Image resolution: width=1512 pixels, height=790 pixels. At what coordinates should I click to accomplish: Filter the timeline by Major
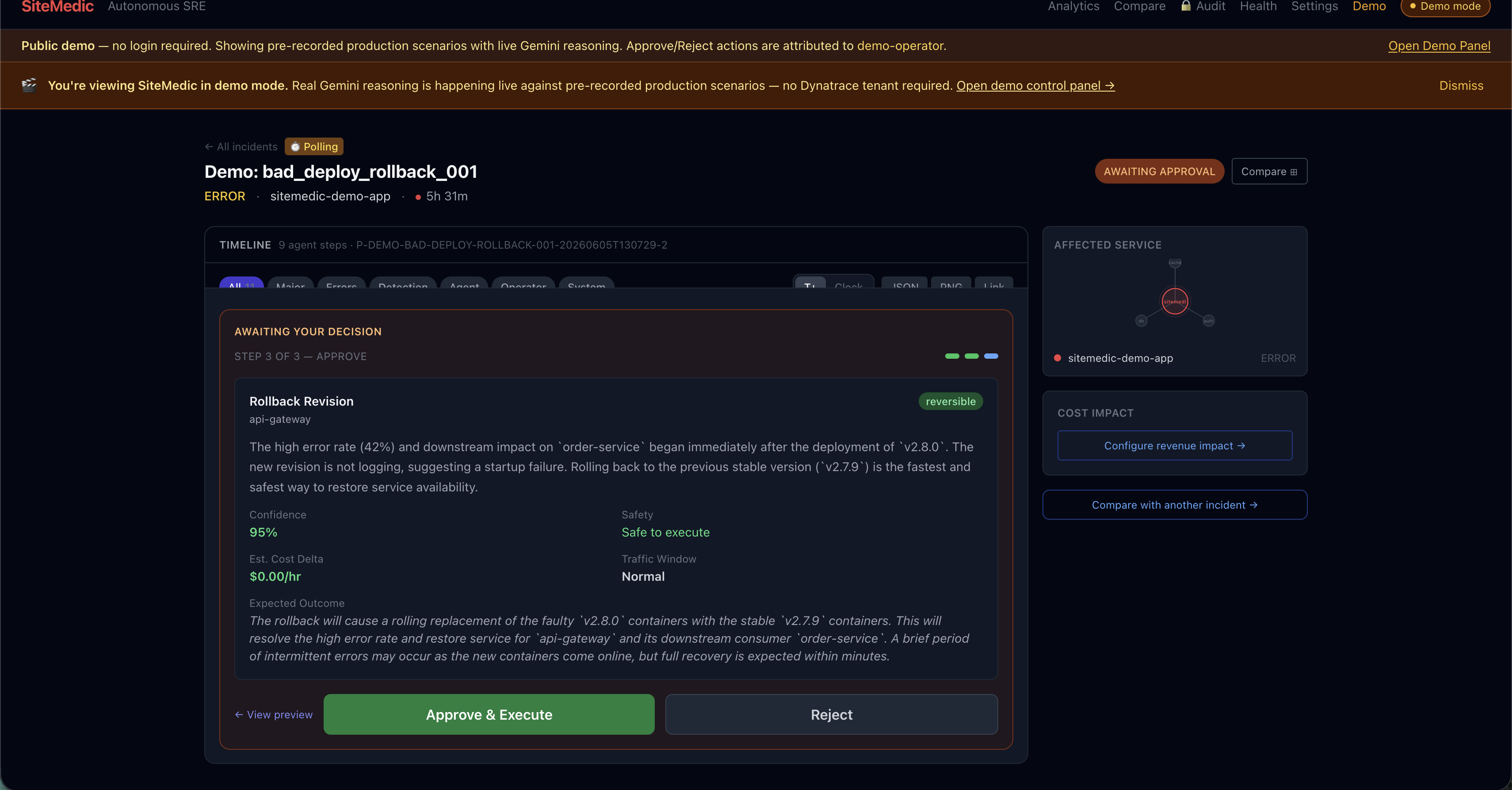coord(290,283)
